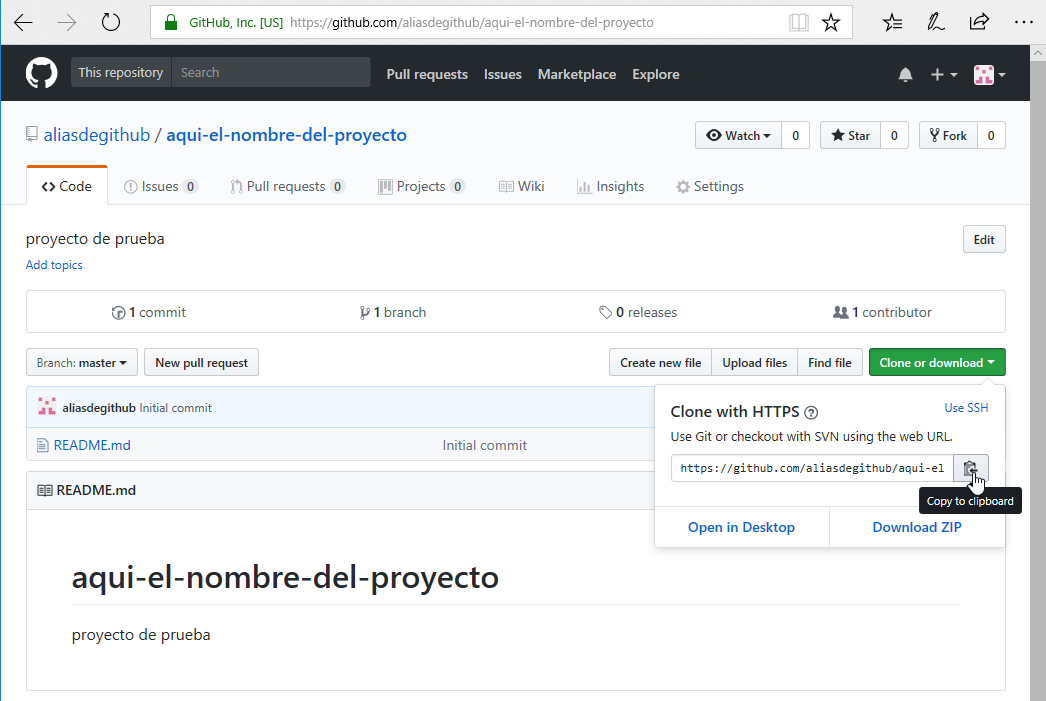Click the forks count 0
The image size is (1046, 701).
tap(991, 135)
